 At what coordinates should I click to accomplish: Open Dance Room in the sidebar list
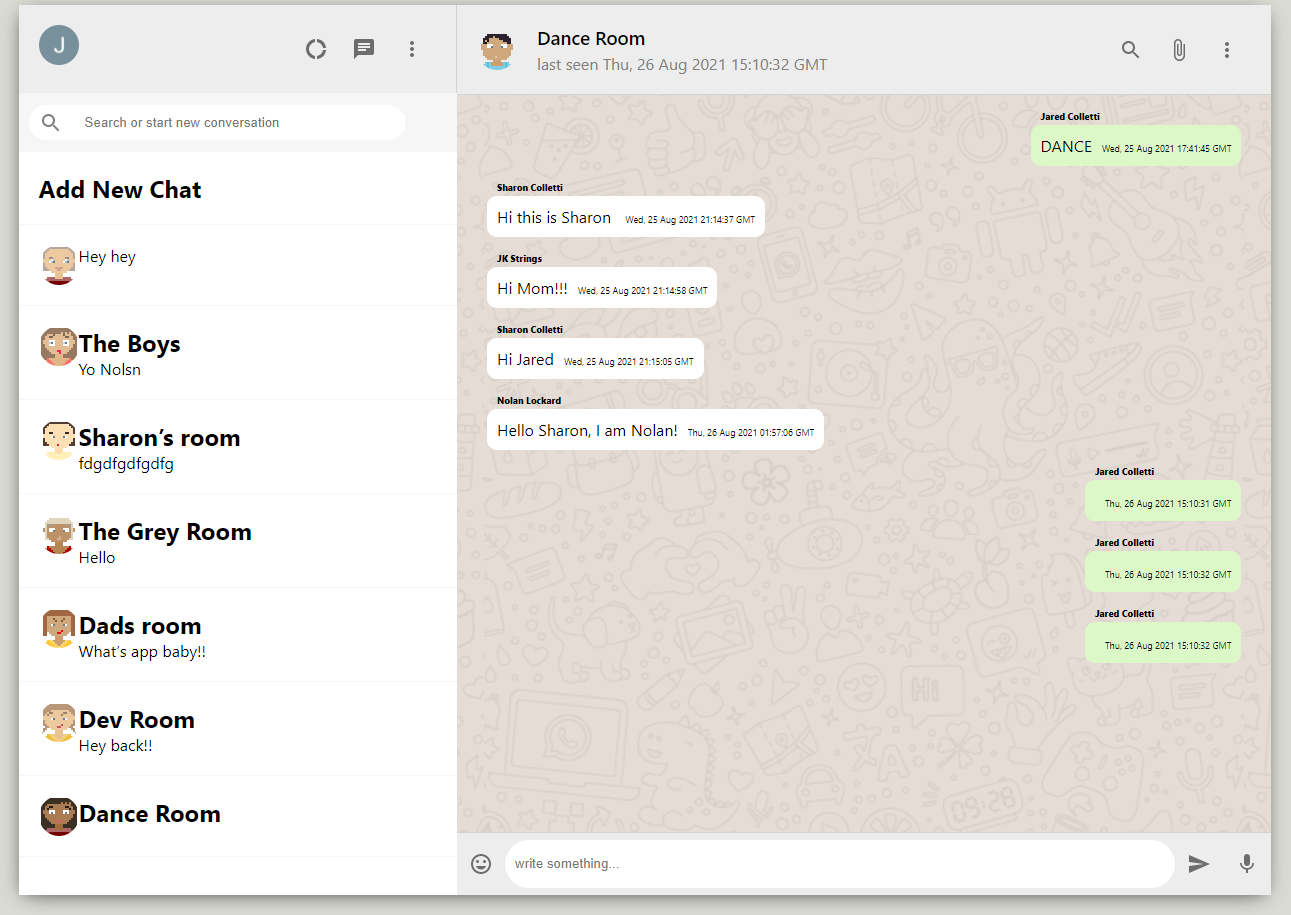[238, 816]
